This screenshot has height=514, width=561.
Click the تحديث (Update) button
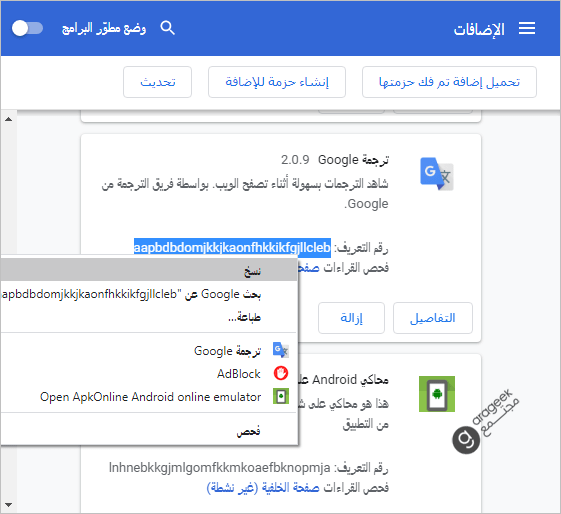click(157, 82)
